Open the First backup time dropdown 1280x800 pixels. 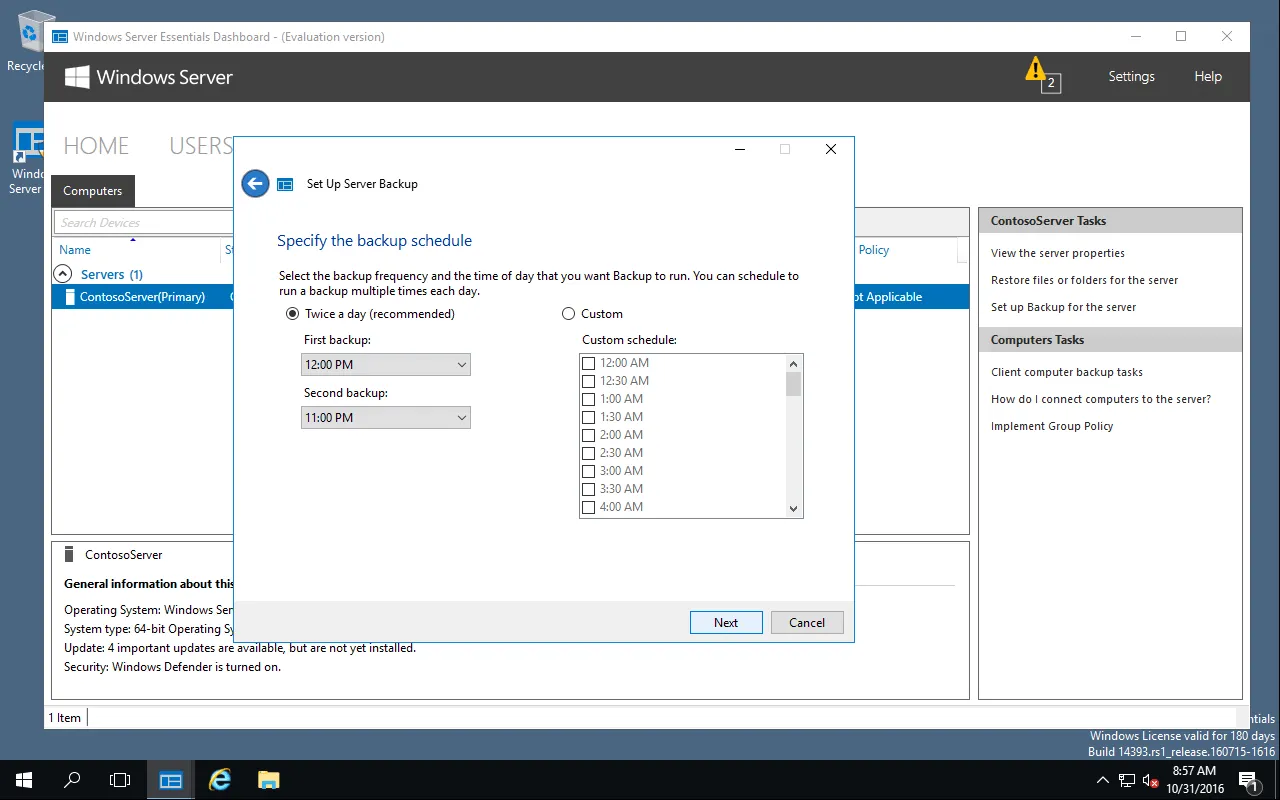click(386, 365)
